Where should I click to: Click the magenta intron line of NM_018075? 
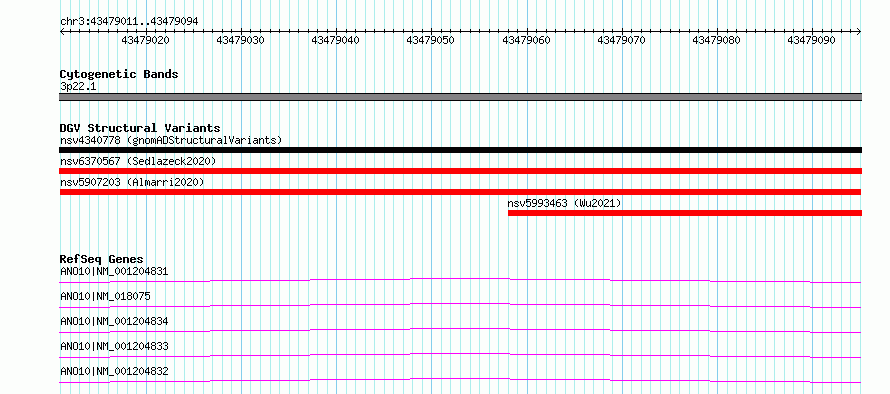(460, 304)
